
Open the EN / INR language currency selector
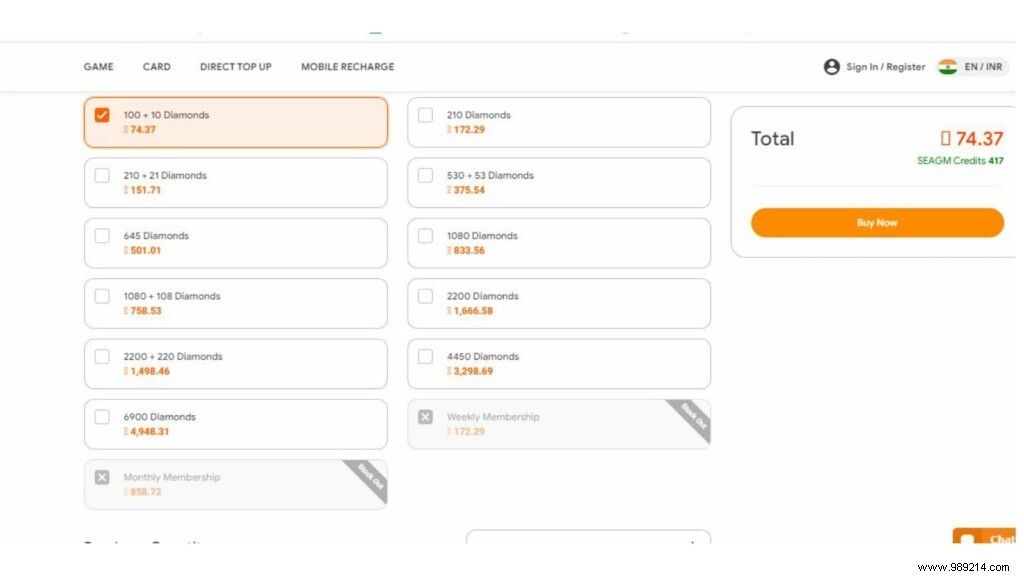[x=983, y=67]
